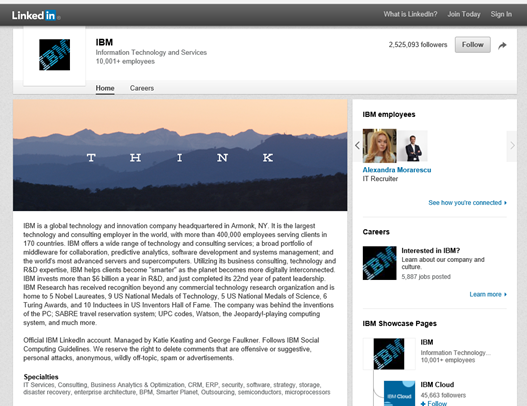Click the IBM employees section heading
The image size is (527, 406).
[389, 115]
